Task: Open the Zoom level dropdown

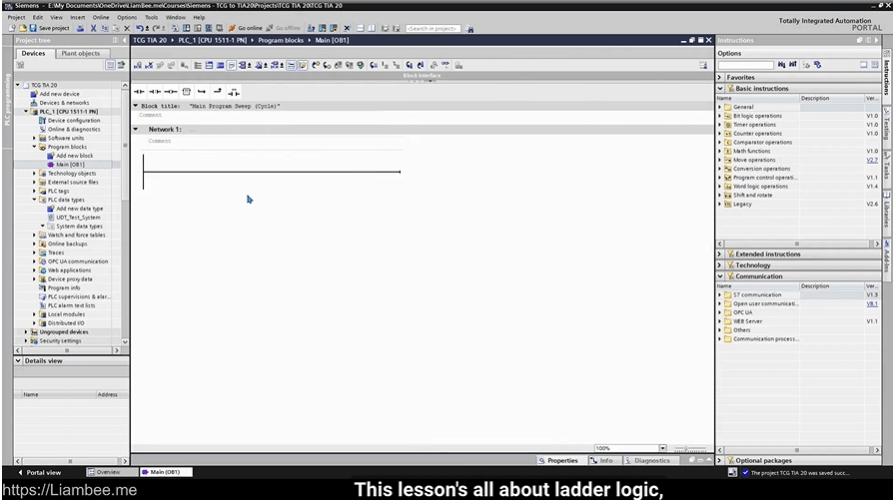Action: click(662, 448)
